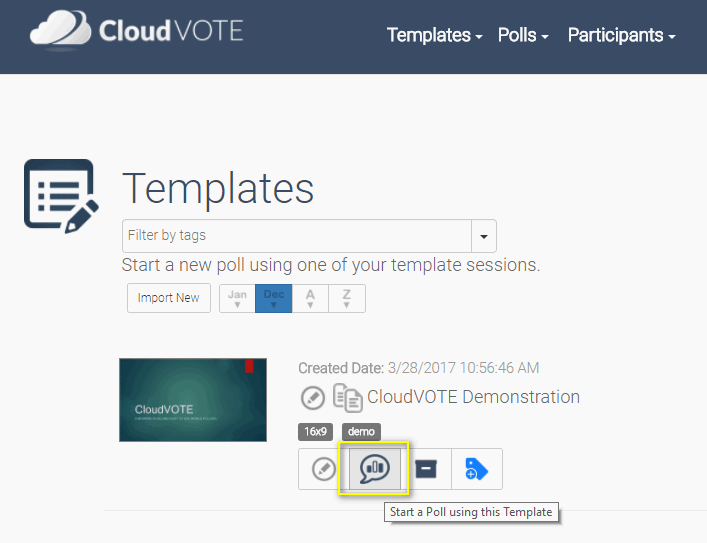Click the blue add tag icon

(x=477, y=469)
